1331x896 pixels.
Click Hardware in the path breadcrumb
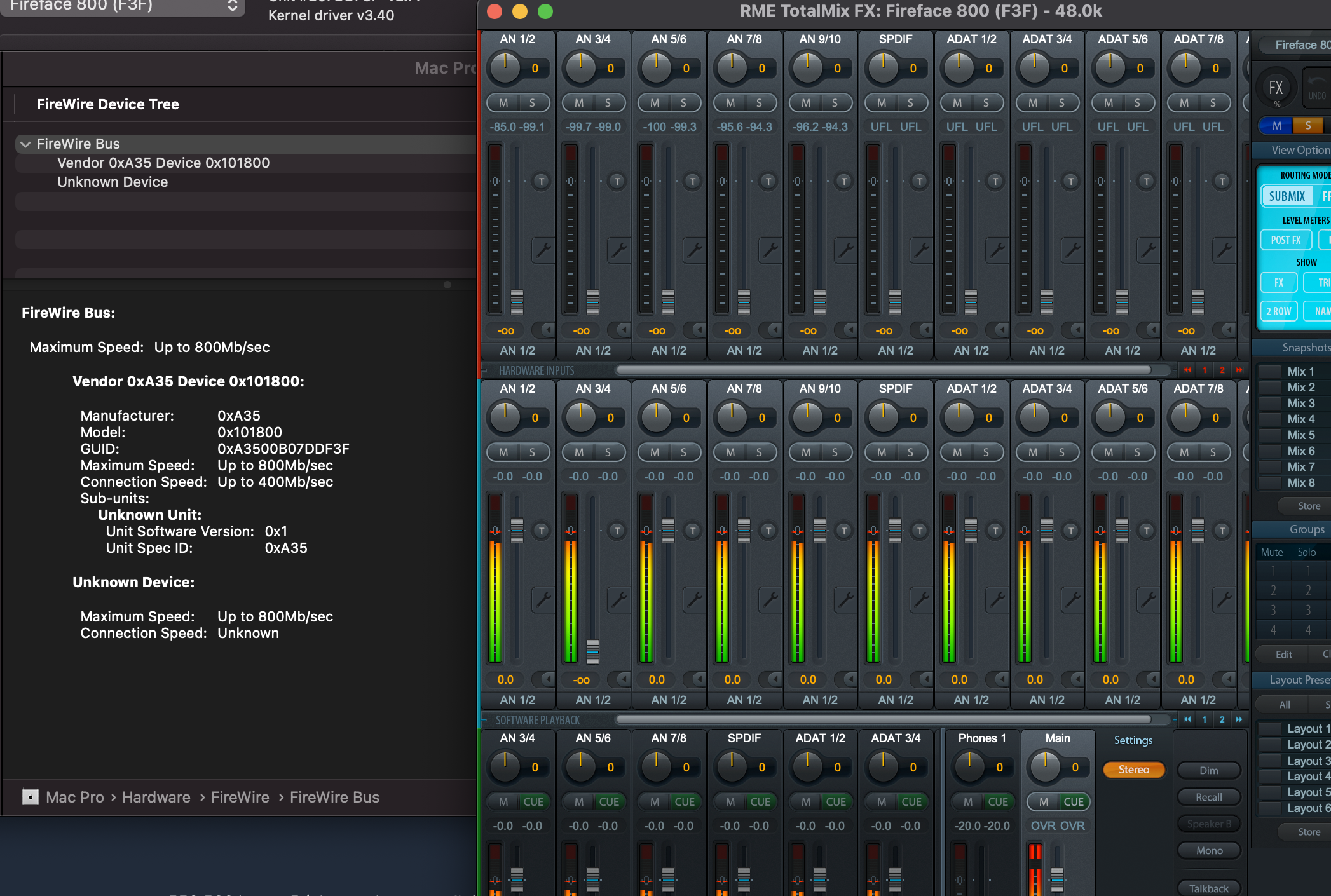point(156,798)
